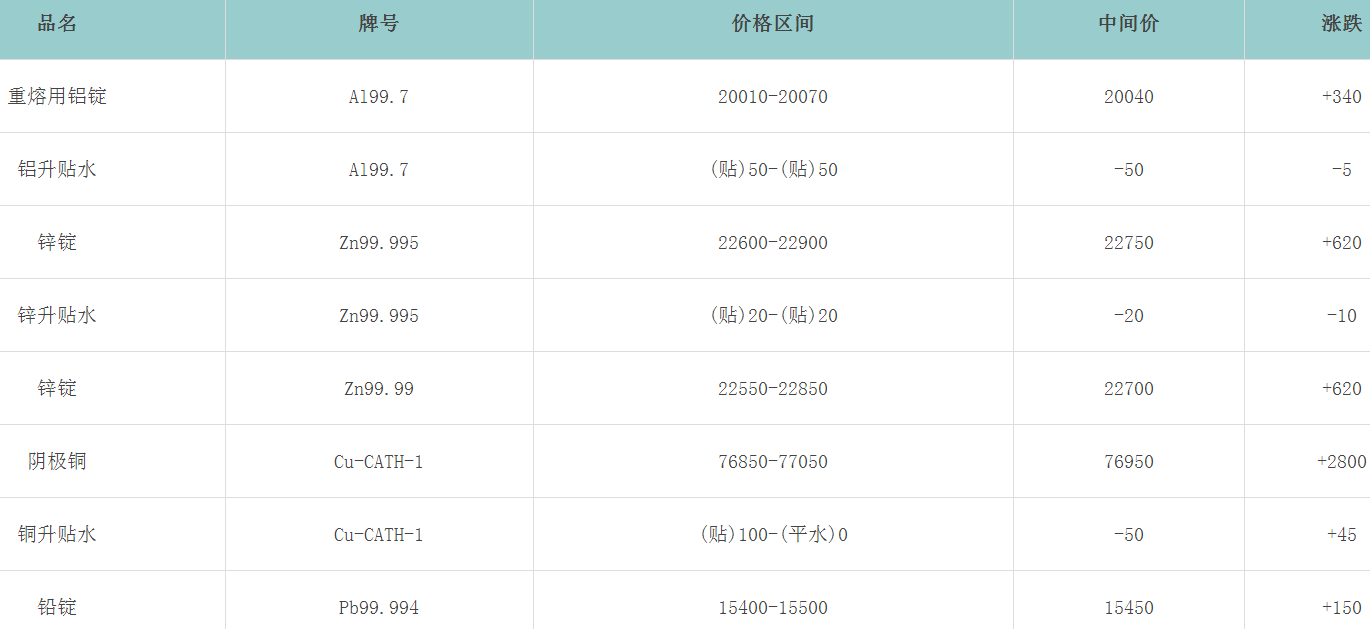This screenshot has width=1370, height=629.
Task: Click the 22600-22900 price range cell
Action: 772,243
